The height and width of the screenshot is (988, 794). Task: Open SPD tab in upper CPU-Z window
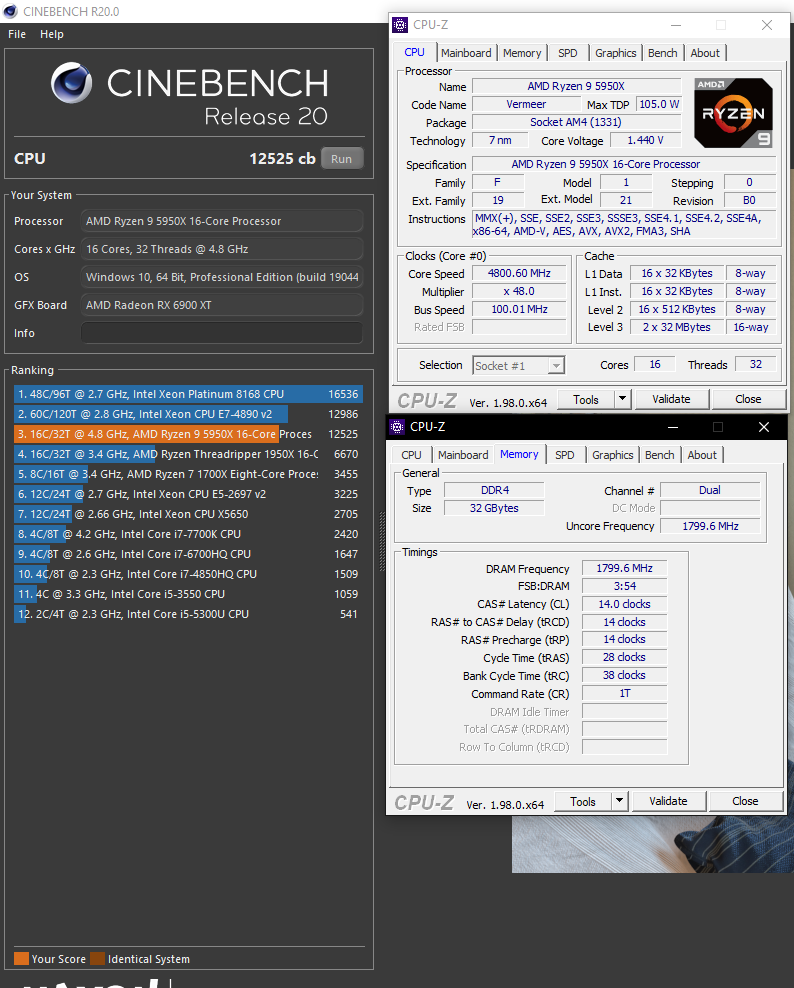pos(567,53)
